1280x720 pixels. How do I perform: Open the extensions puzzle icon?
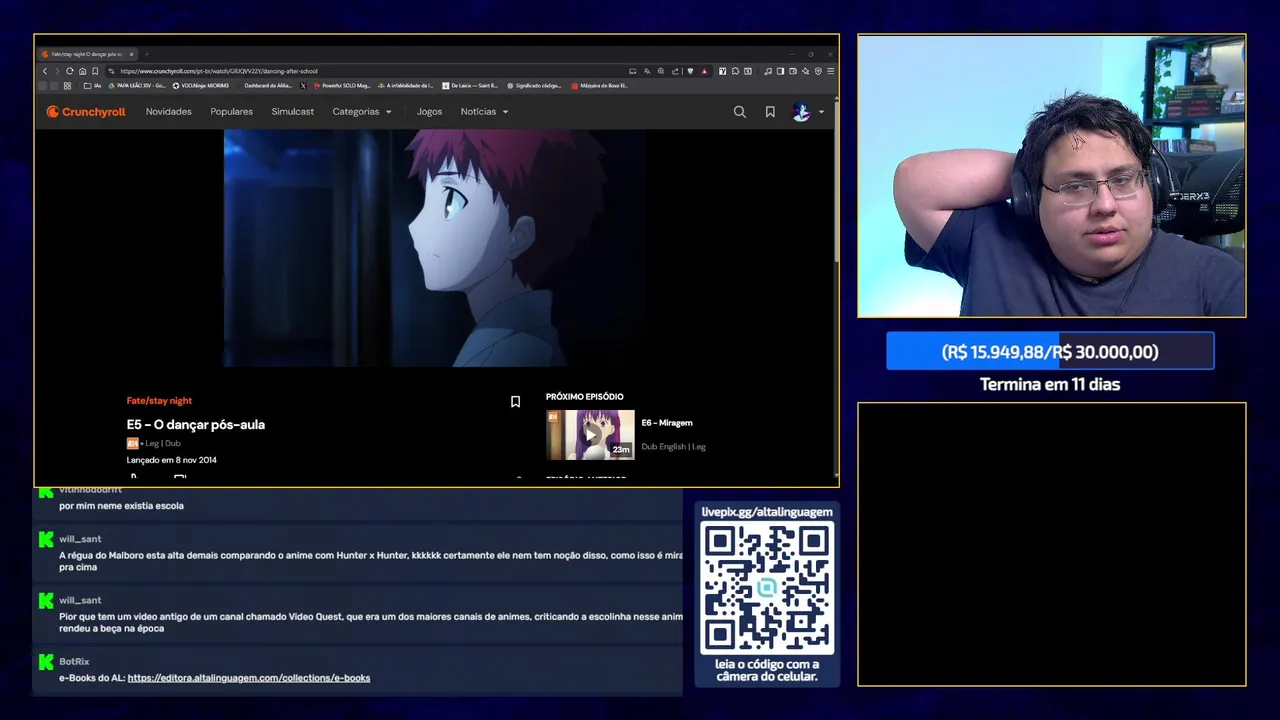(735, 71)
